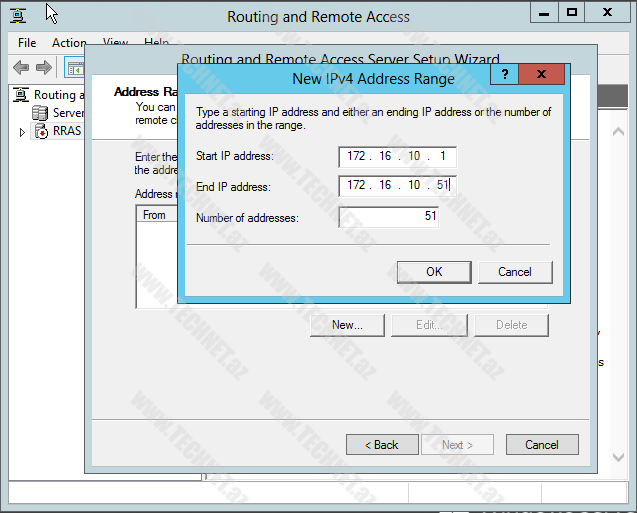Click the Routing and Remote Access title bar icon

coord(17,14)
